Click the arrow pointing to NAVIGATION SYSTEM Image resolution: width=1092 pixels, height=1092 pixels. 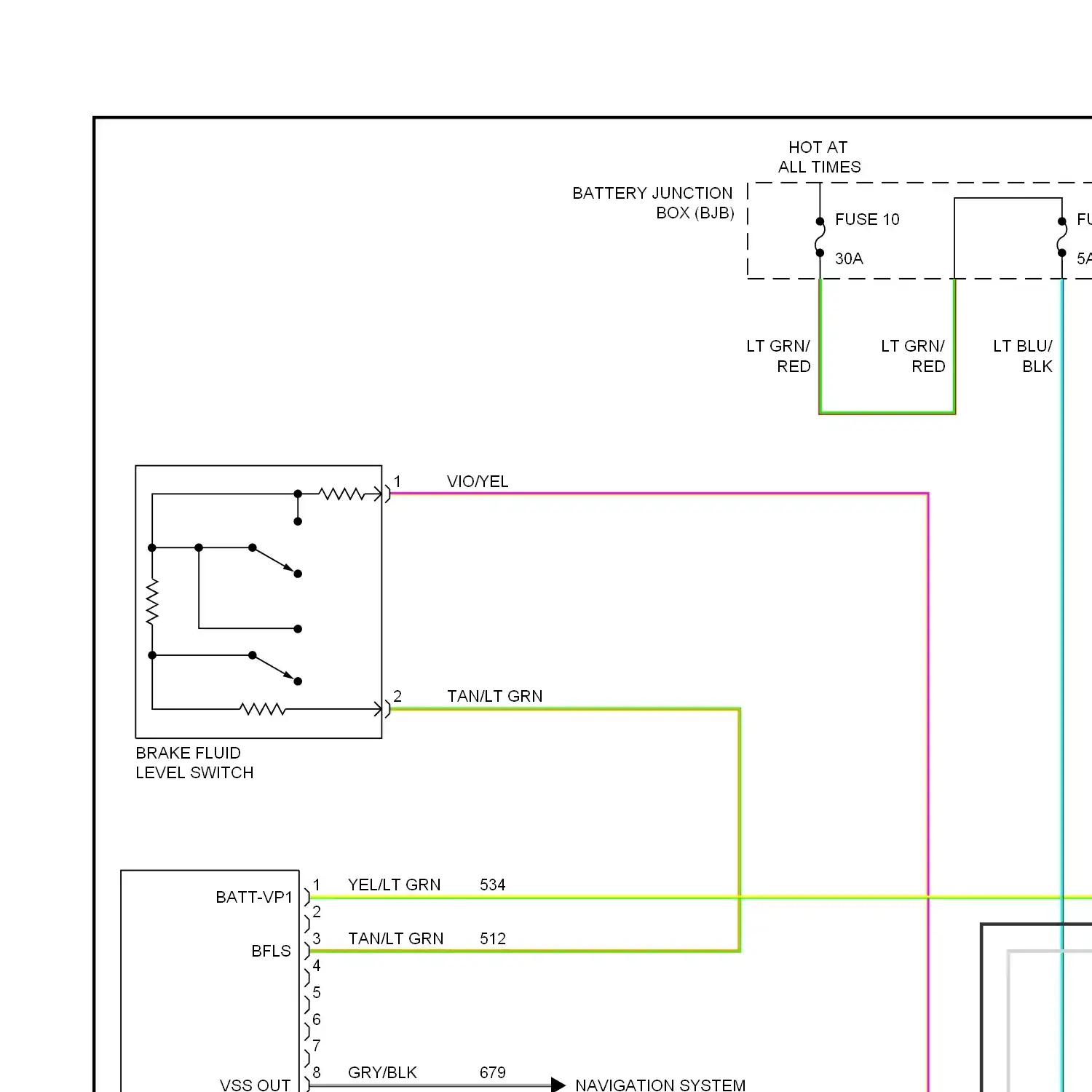tap(558, 1085)
